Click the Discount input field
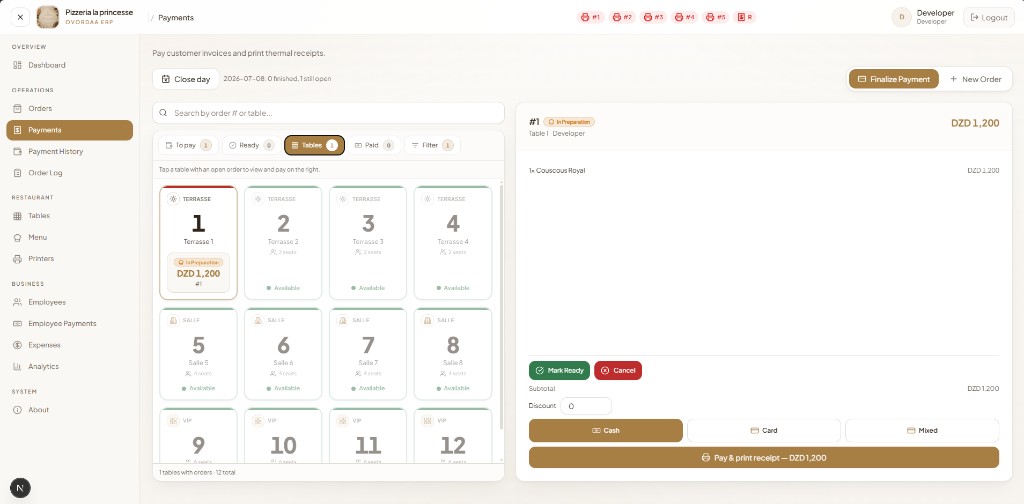This screenshot has height=504, width=1024. [x=586, y=406]
